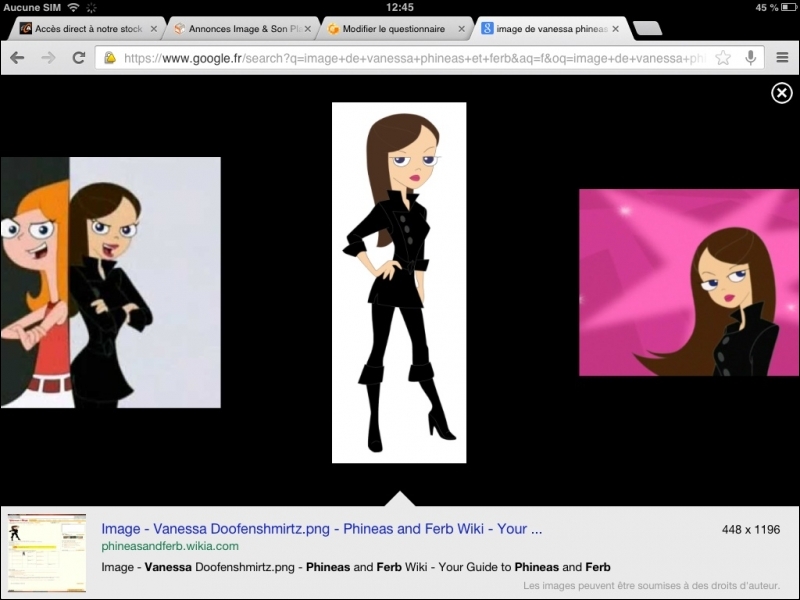
Task: Tap the 'Aucune SIM' carrier text
Action: click(x=32, y=7)
